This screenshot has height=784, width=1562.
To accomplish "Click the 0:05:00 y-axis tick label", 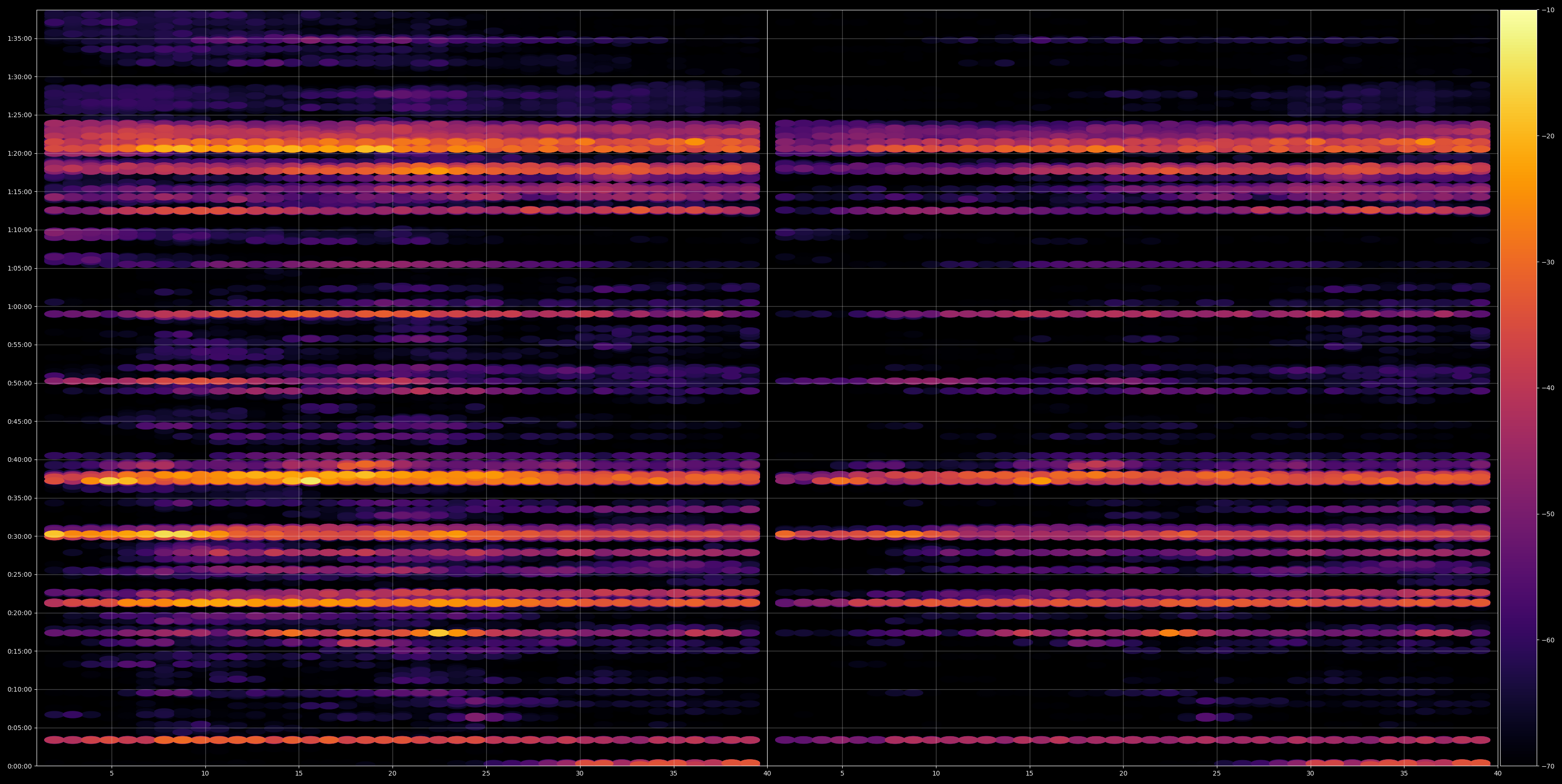I will [x=19, y=728].
